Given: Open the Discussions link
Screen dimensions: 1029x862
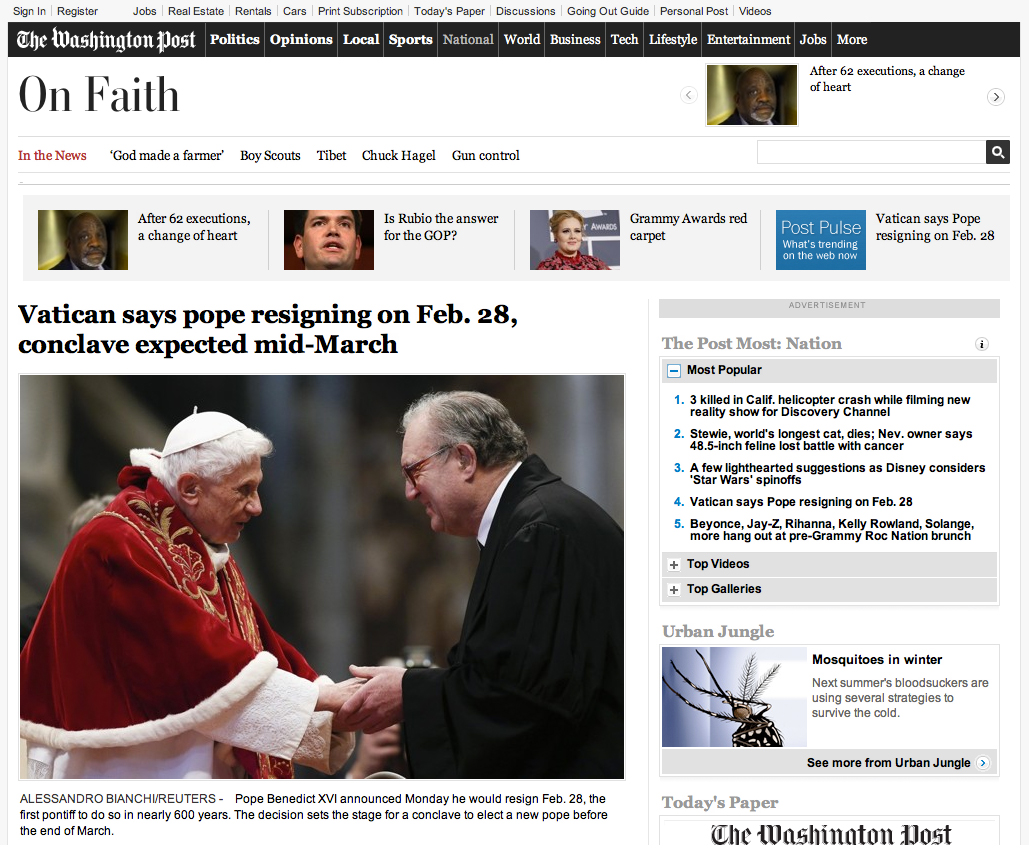Looking at the screenshot, I should (x=526, y=11).
